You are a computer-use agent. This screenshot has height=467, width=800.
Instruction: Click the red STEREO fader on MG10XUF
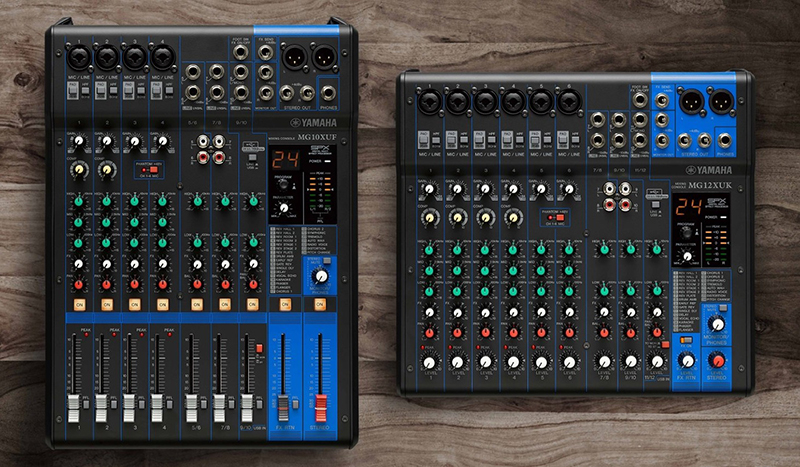320,407
